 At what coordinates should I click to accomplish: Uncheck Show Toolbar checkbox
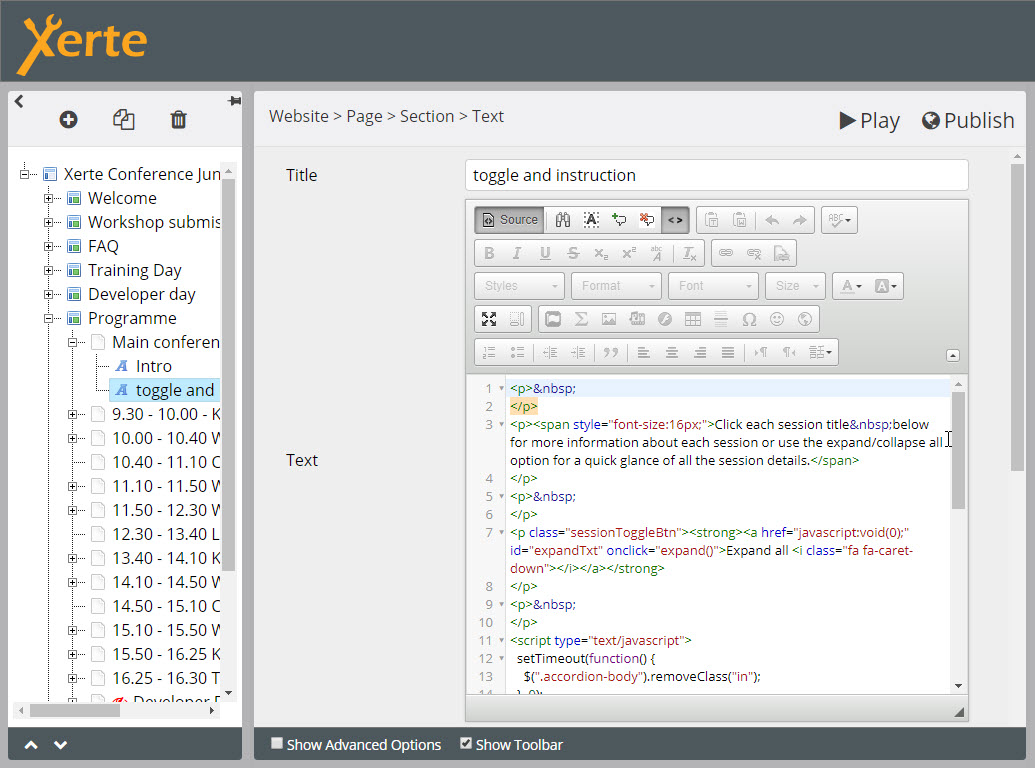point(466,744)
